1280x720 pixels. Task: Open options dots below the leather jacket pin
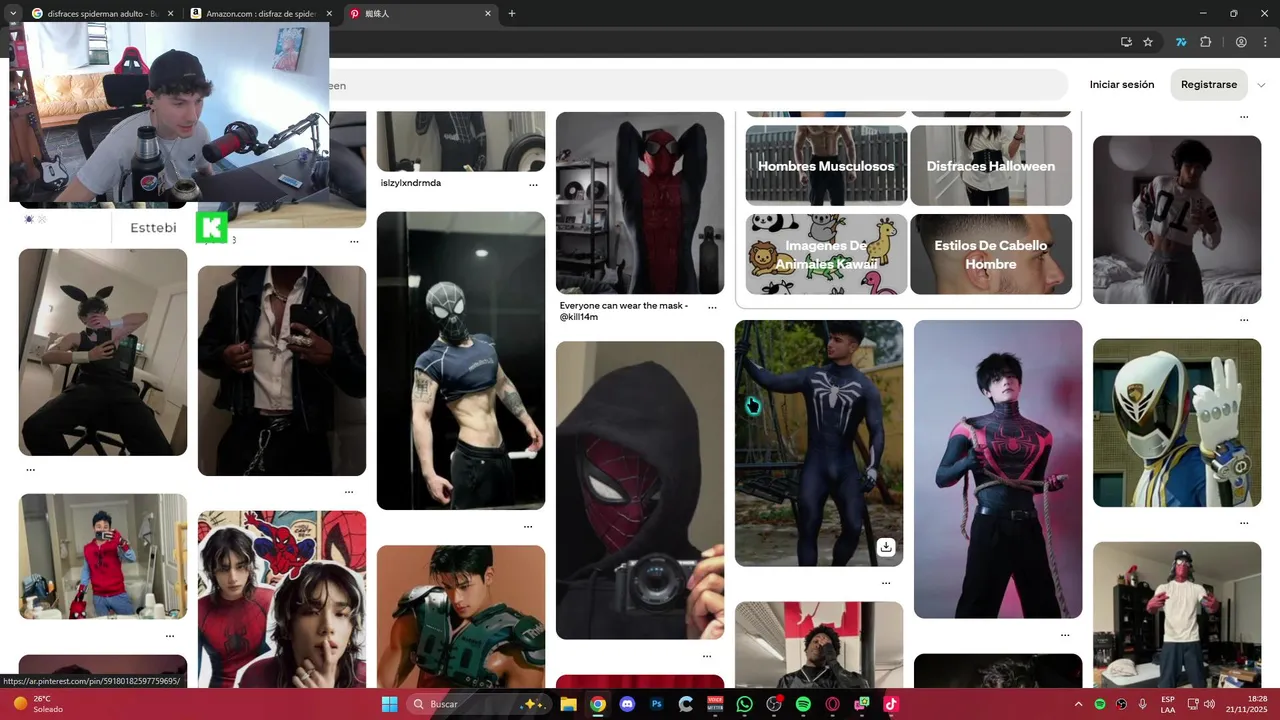click(x=349, y=491)
